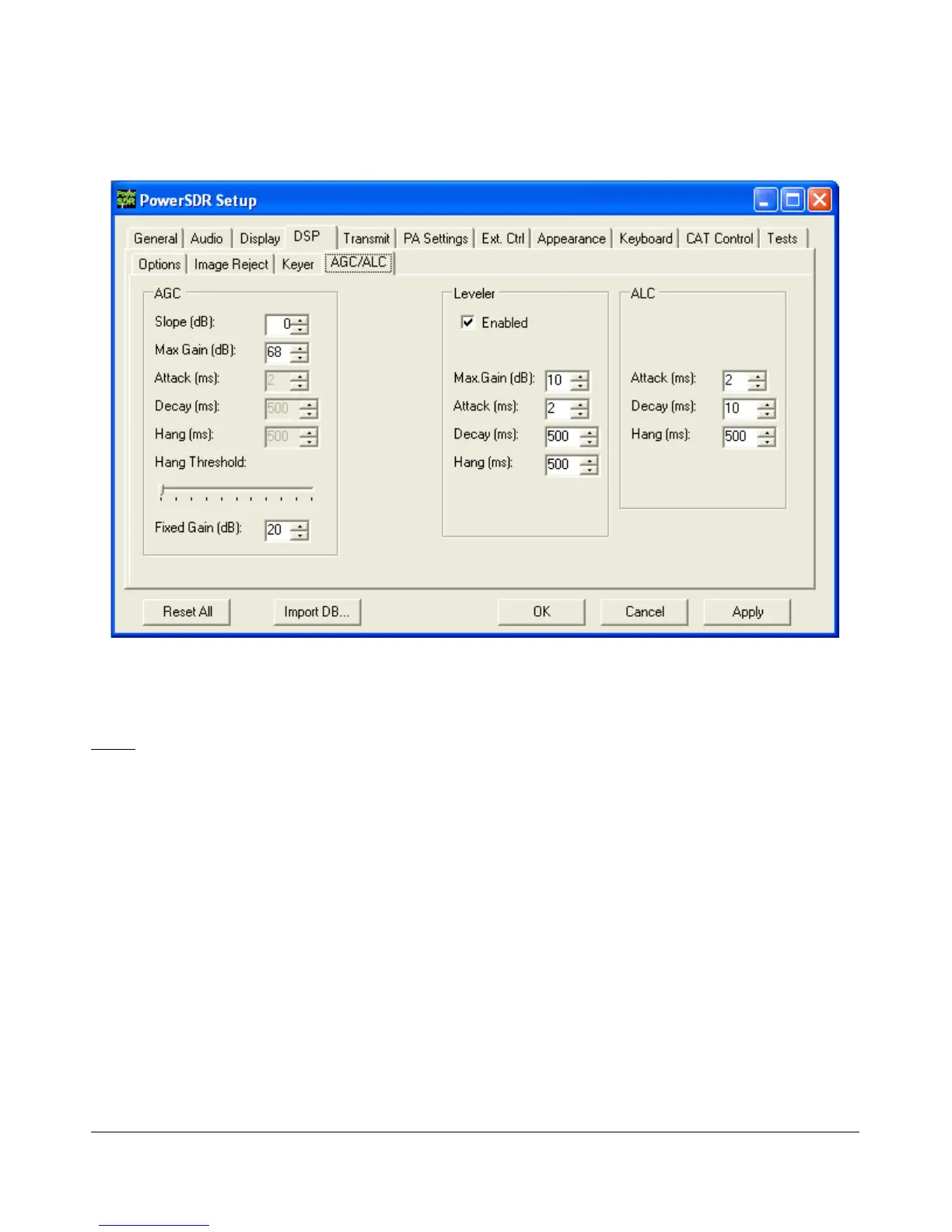Screen dimensions: 952x1232
Task: Increase ALC Hang with up arrow
Action: point(767,432)
